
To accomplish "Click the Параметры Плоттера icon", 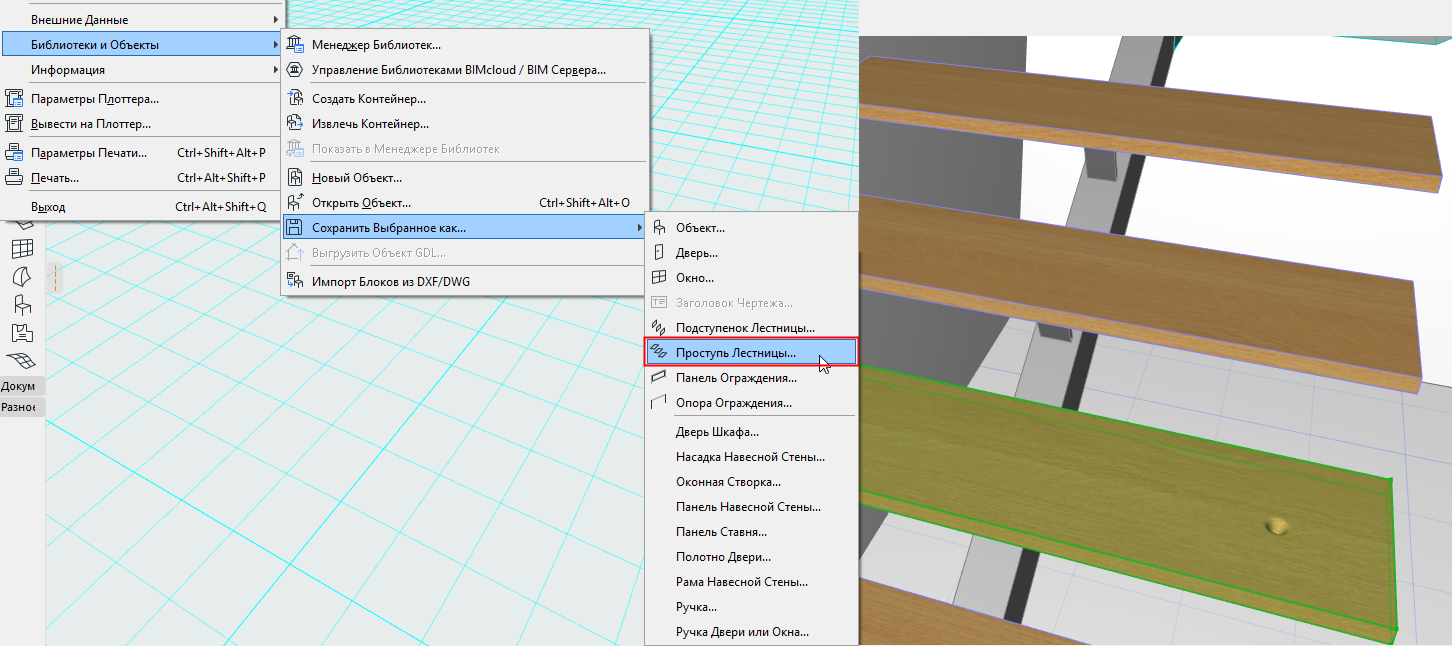I will 14,99.
